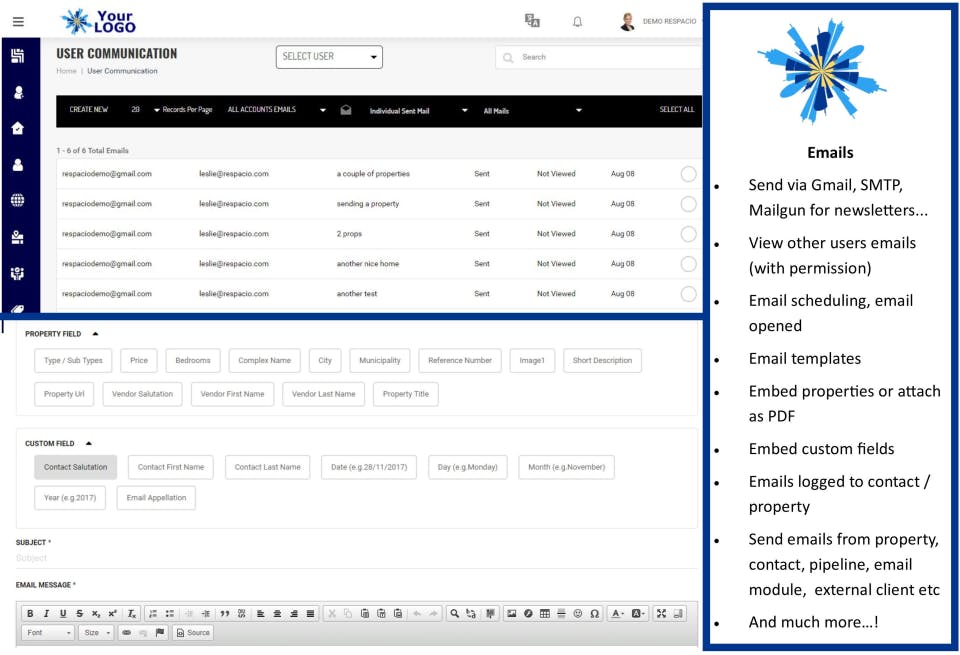The image size is (960, 655).
Task: Open the SELECT USER dropdown
Action: [329, 57]
